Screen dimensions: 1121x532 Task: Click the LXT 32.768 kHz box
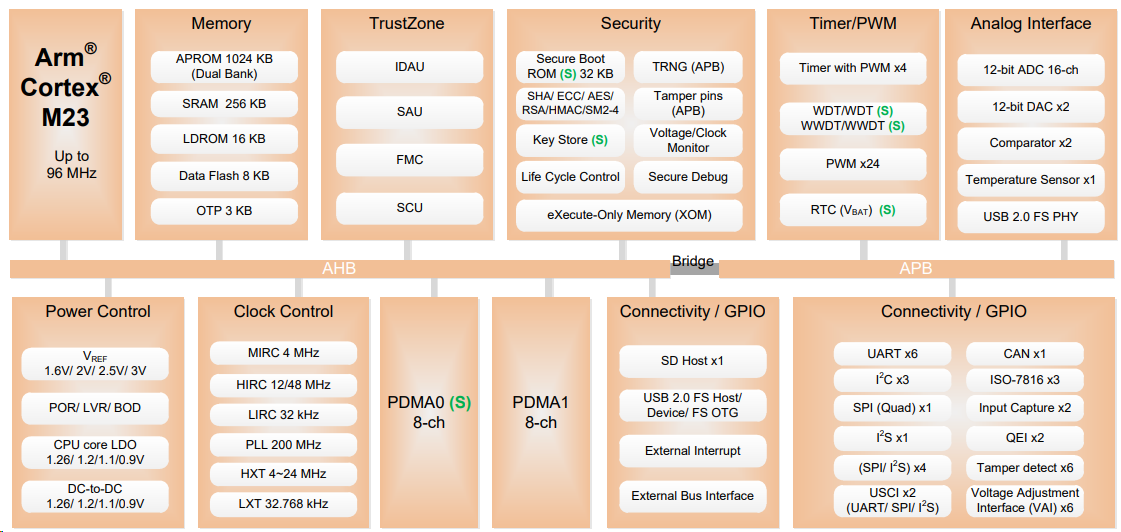pos(283,504)
